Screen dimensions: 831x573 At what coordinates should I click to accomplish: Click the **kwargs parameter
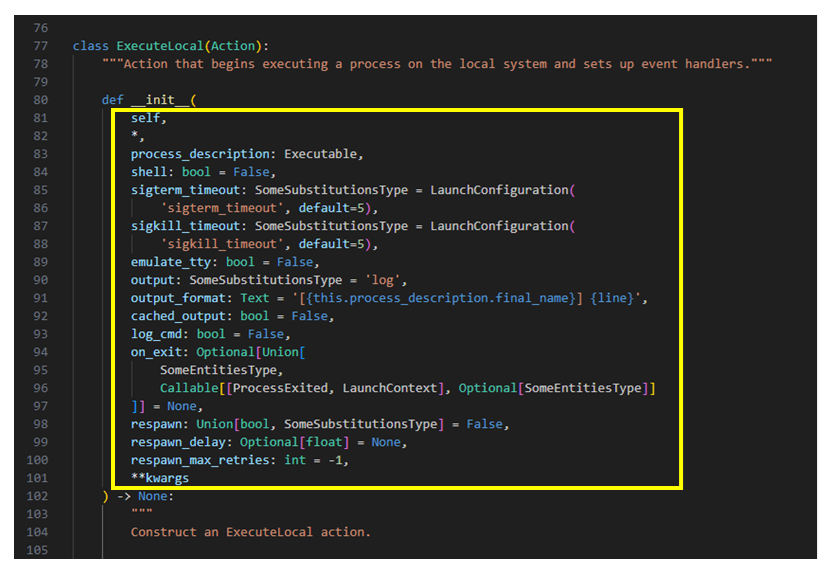160,479
